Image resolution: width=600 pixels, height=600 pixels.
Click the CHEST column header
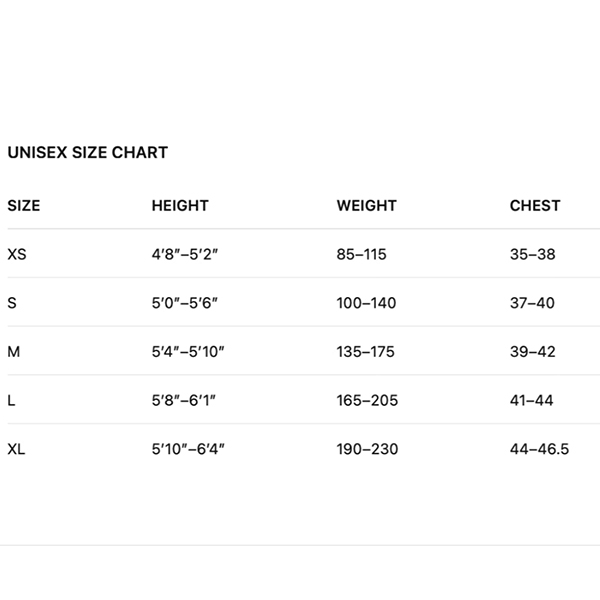pos(535,206)
